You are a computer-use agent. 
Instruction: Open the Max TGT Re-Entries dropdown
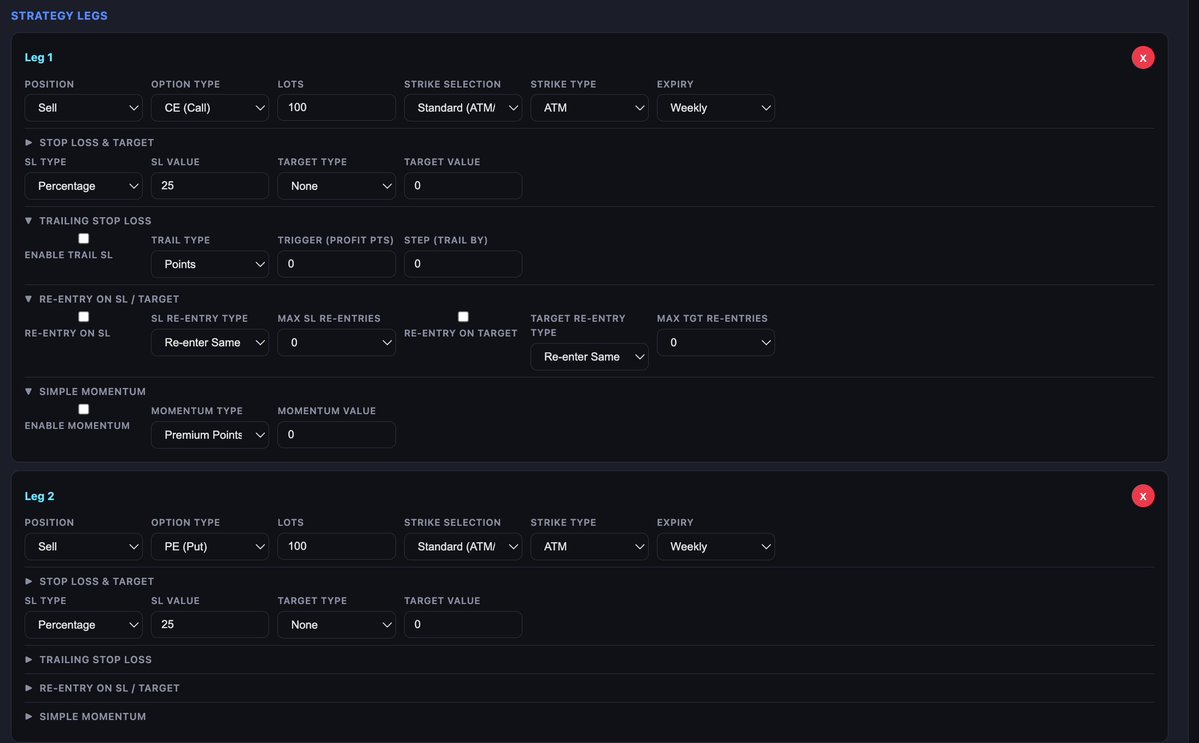(716, 342)
